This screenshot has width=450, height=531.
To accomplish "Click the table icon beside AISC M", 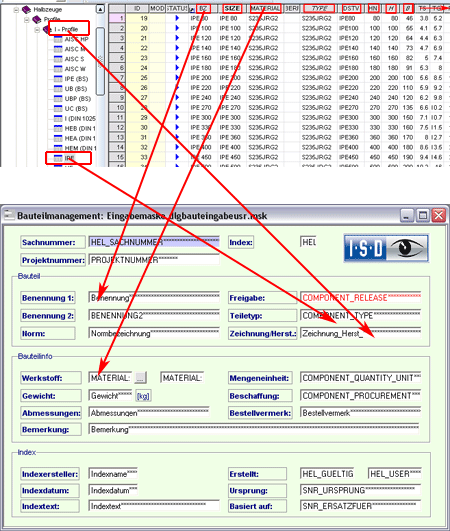I will (58, 49).
